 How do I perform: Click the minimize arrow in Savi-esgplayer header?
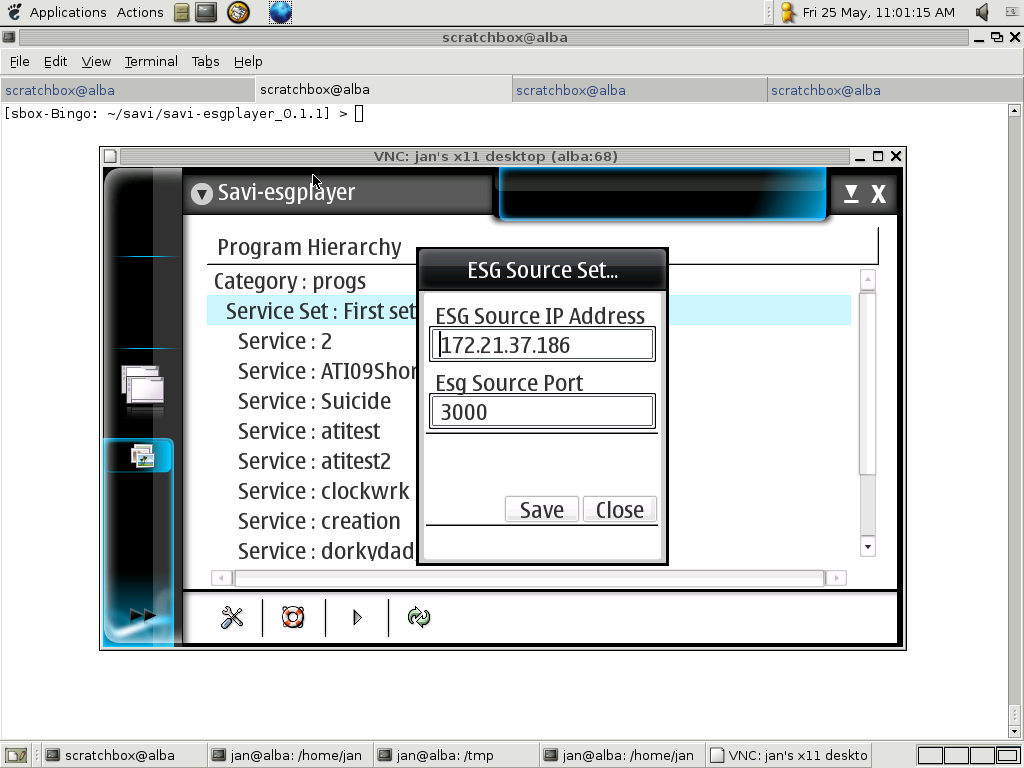[851, 194]
